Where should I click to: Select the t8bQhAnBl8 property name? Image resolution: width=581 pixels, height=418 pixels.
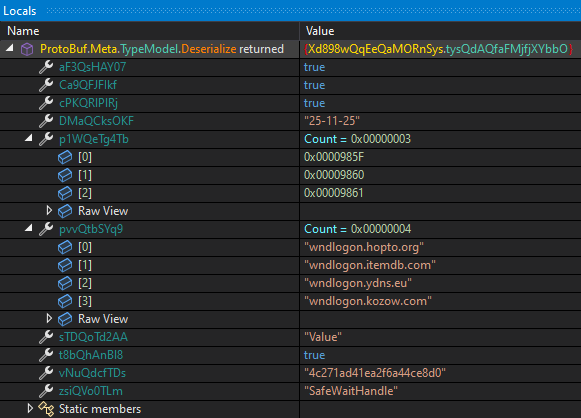point(91,355)
